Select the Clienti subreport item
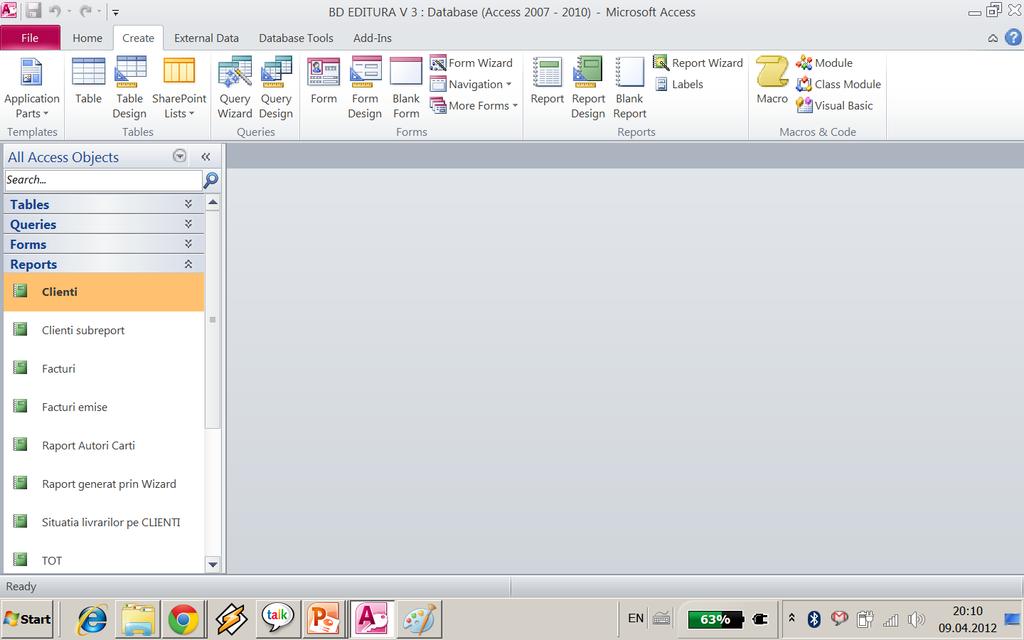 104,330
